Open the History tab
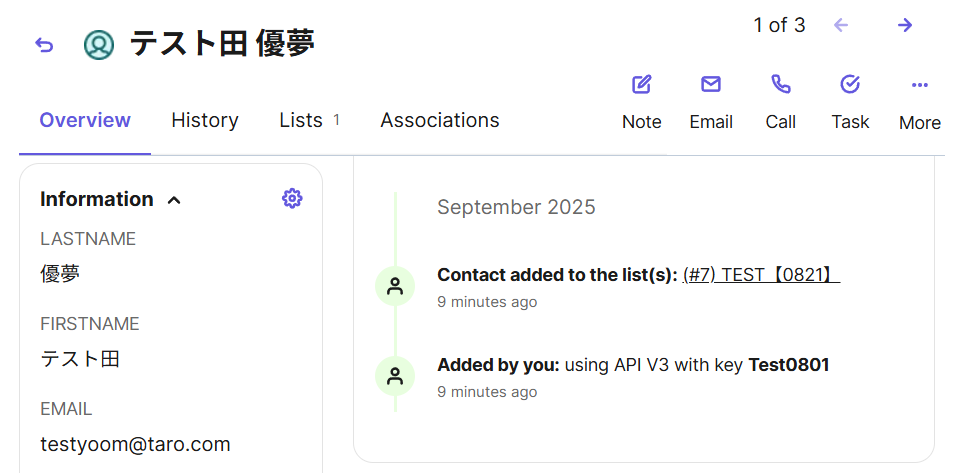 click(x=205, y=120)
